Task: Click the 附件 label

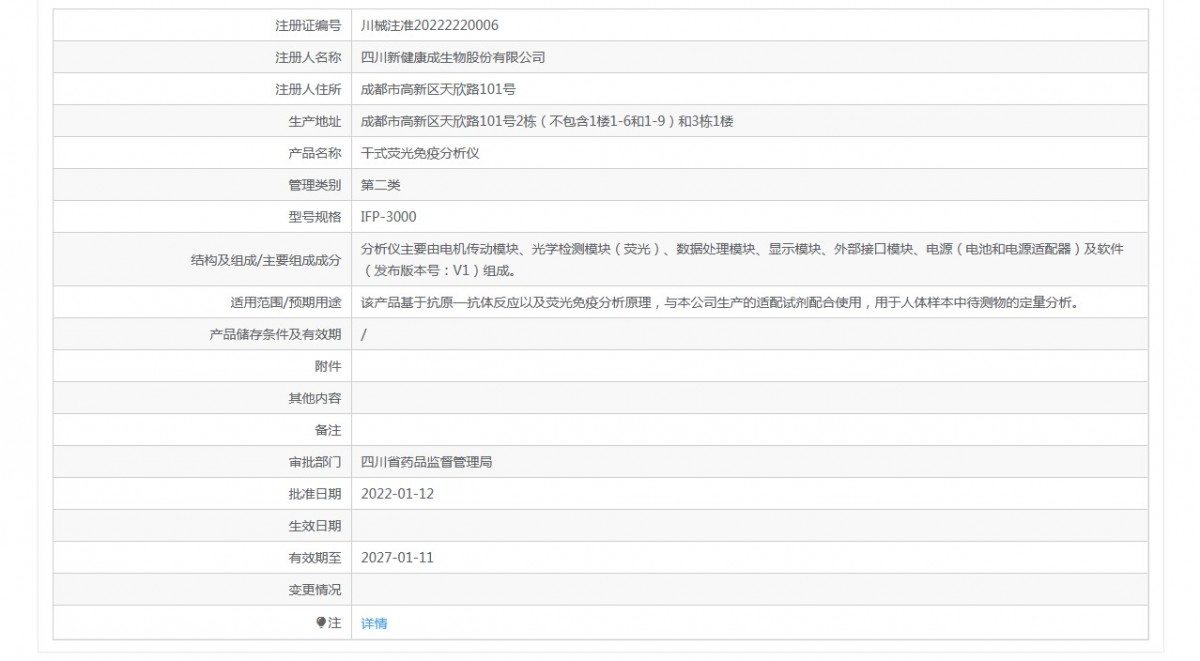Action: pos(327,366)
